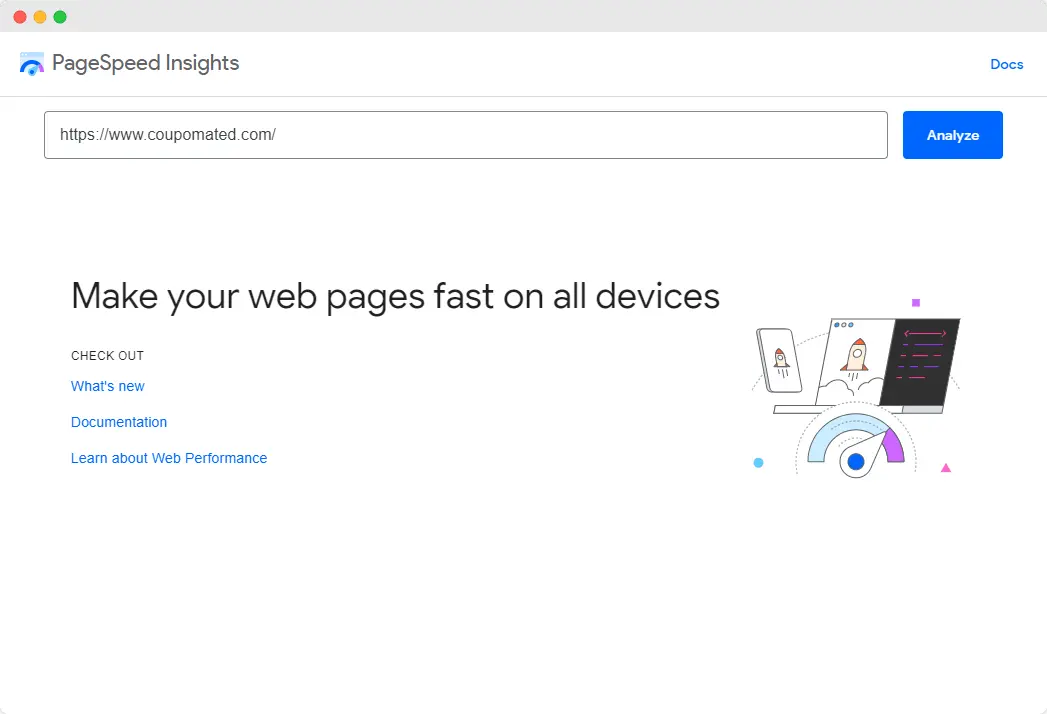Click the code editor panel in the illustration
This screenshot has height=714, width=1047.
click(920, 360)
